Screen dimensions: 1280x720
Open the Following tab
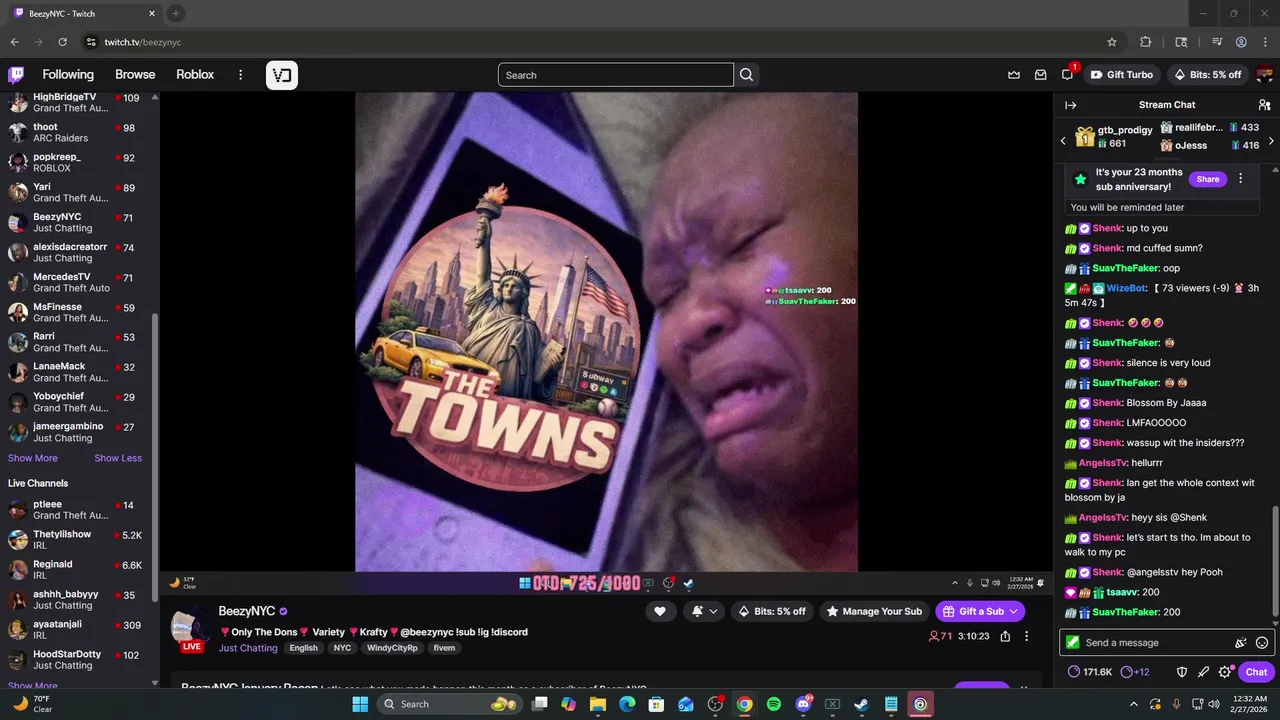(x=68, y=75)
